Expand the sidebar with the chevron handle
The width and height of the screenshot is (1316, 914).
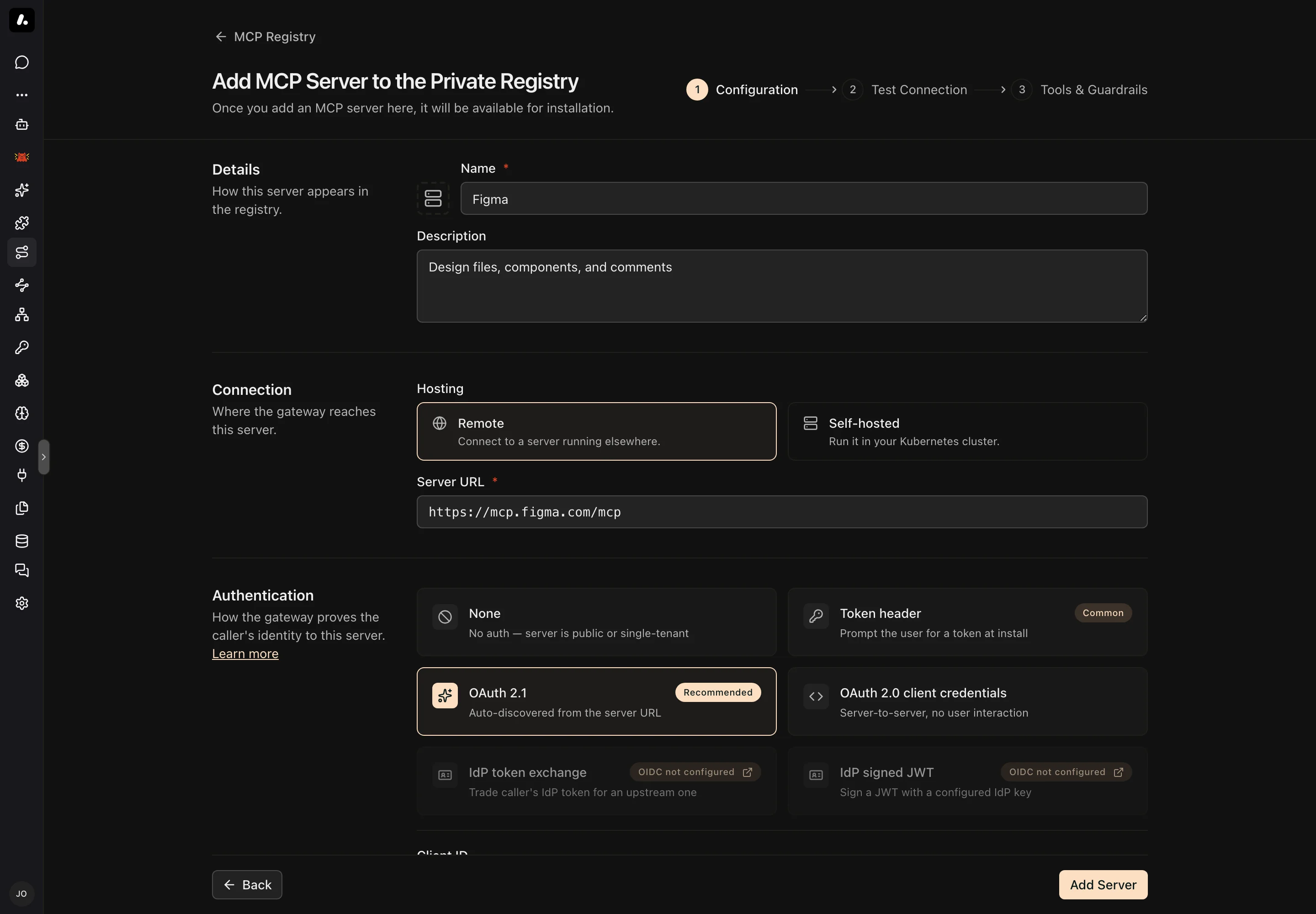[43, 457]
